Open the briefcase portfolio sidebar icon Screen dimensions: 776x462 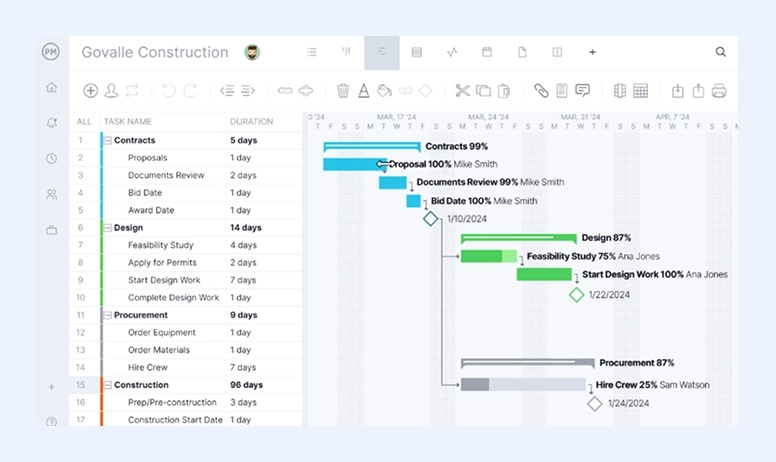pos(51,230)
